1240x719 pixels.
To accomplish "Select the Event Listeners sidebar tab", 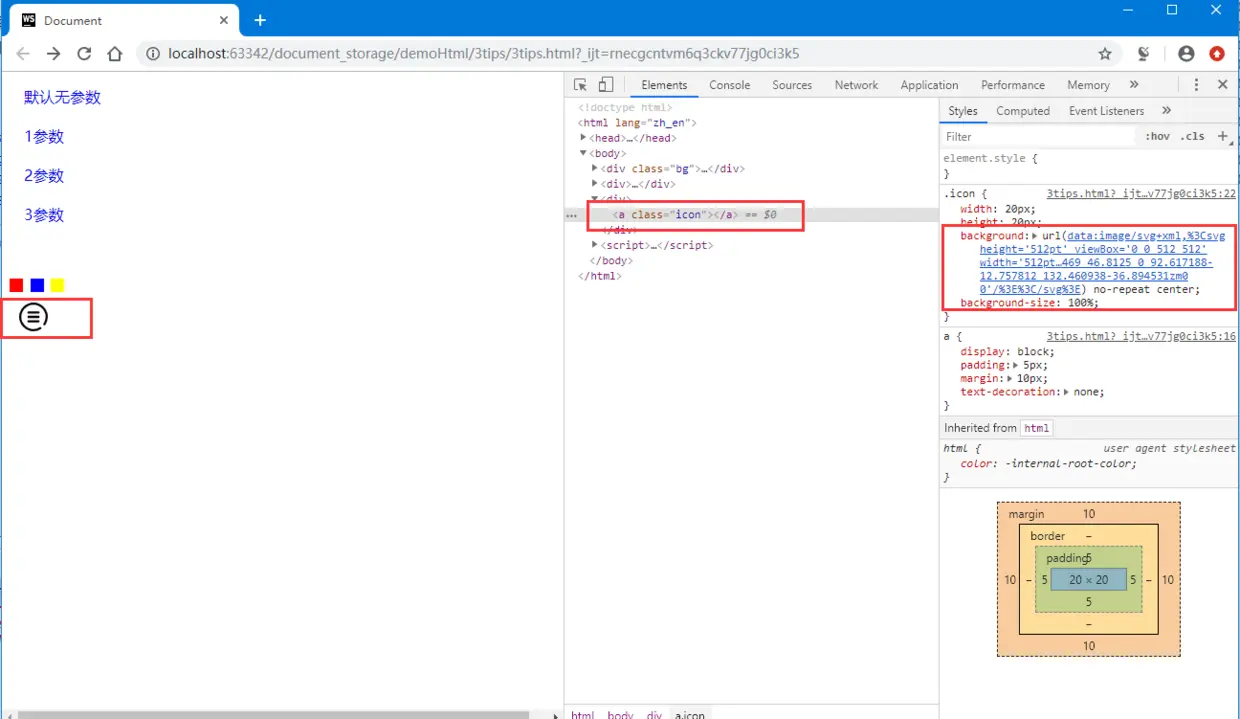I will tap(1106, 111).
